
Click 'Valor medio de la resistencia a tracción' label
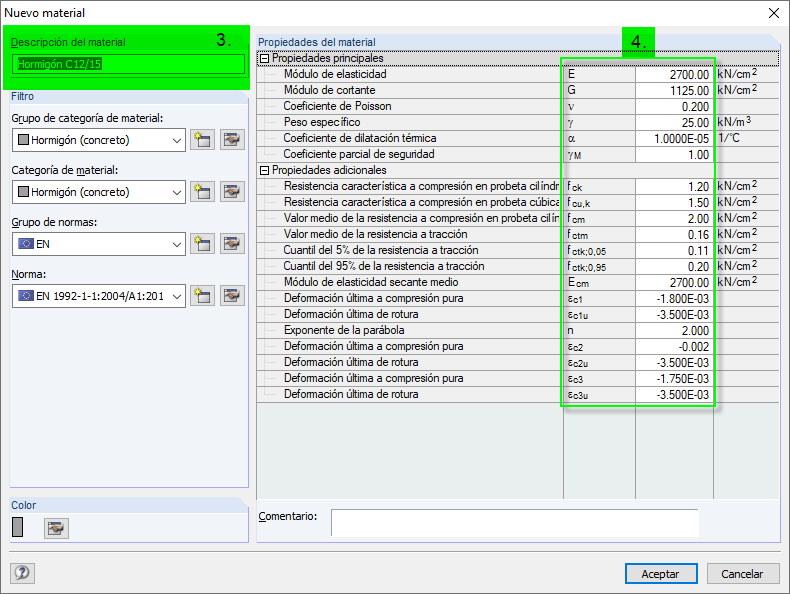[375, 234]
